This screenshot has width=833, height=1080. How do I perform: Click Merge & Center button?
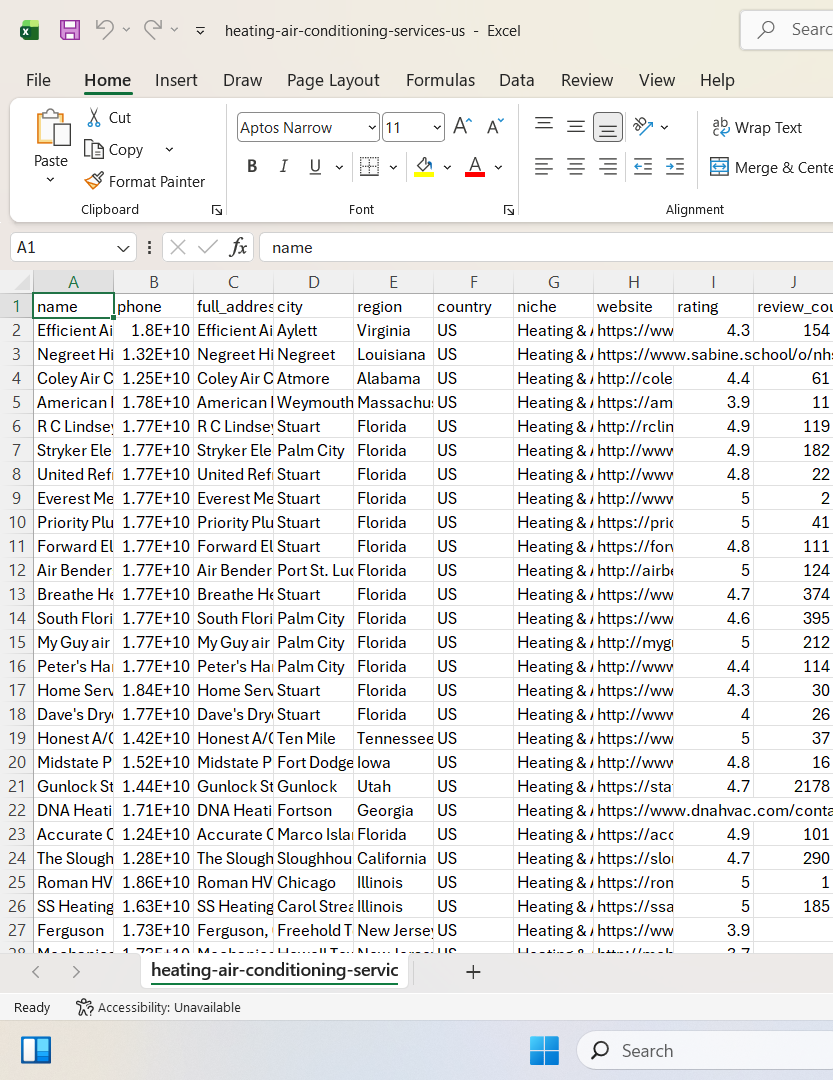click(771, 167)
